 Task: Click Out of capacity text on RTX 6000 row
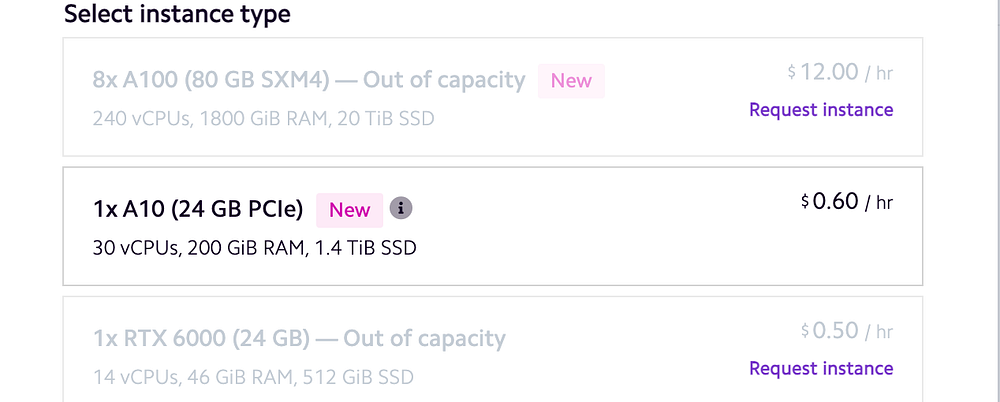tap(424, 339)
